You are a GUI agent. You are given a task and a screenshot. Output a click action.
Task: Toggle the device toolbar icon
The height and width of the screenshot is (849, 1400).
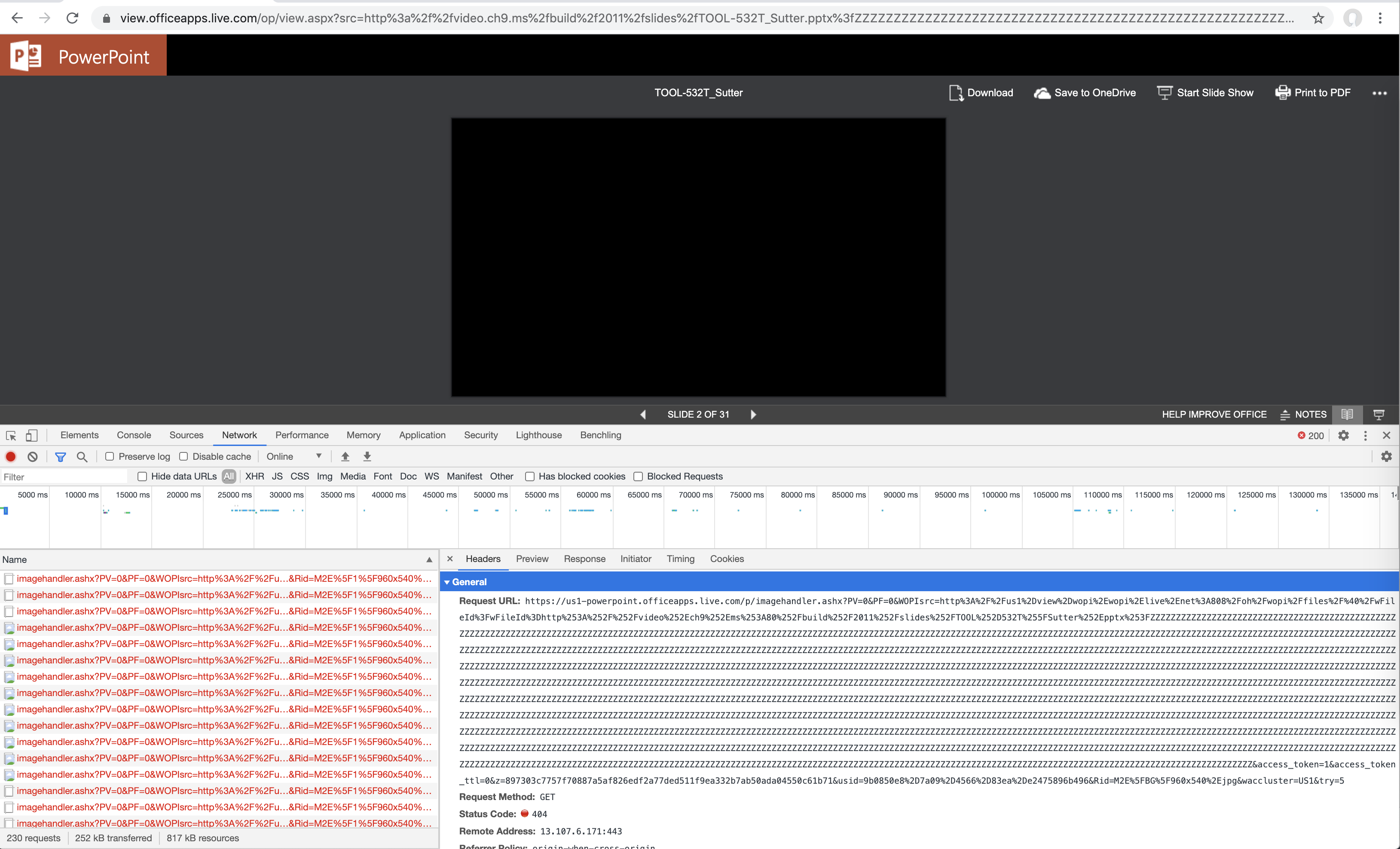[x=32, y=435]
